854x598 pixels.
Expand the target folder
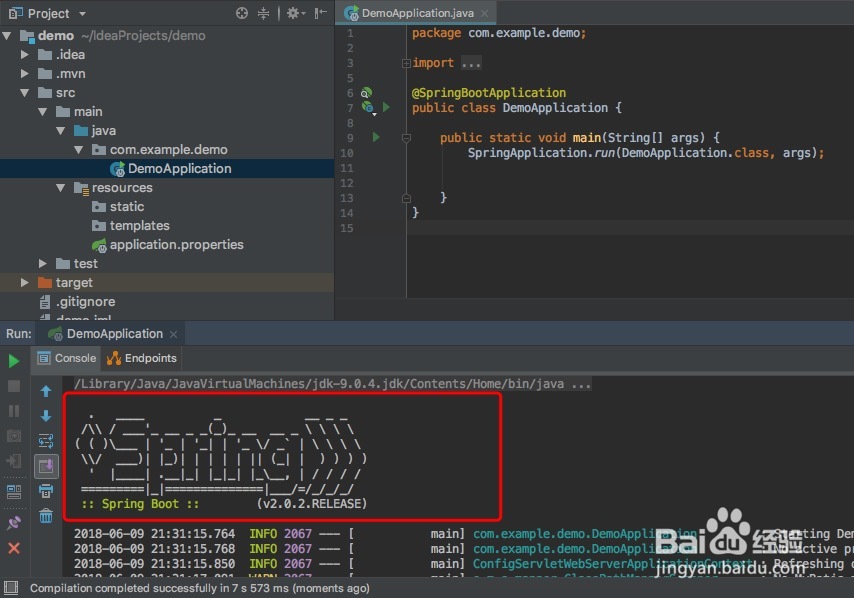(x=25, y=283)
